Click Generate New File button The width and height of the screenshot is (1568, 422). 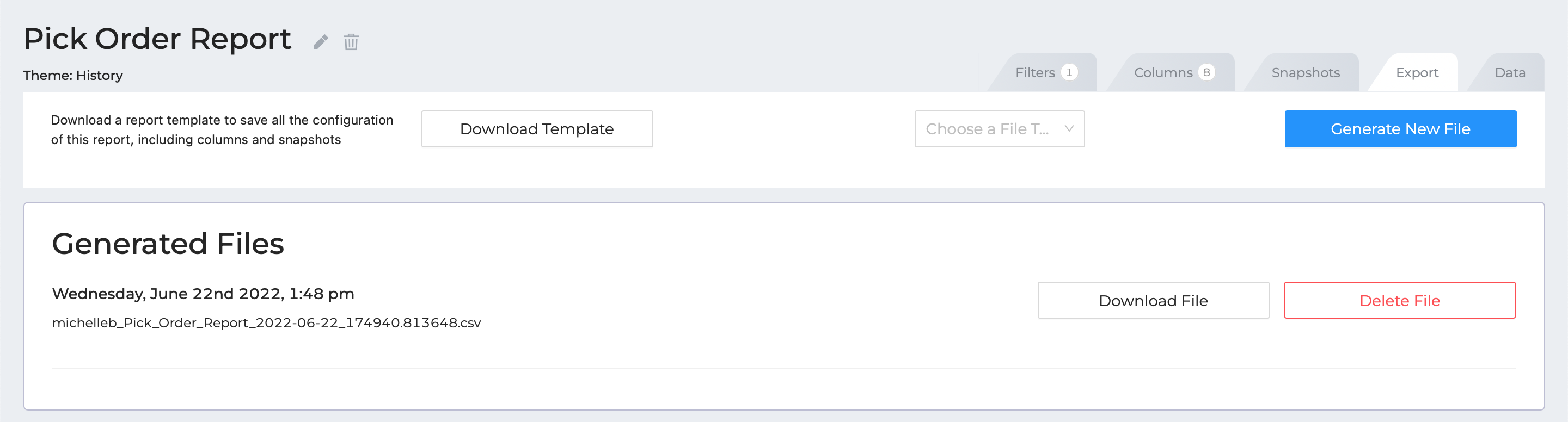click(x=1400, y=129)
